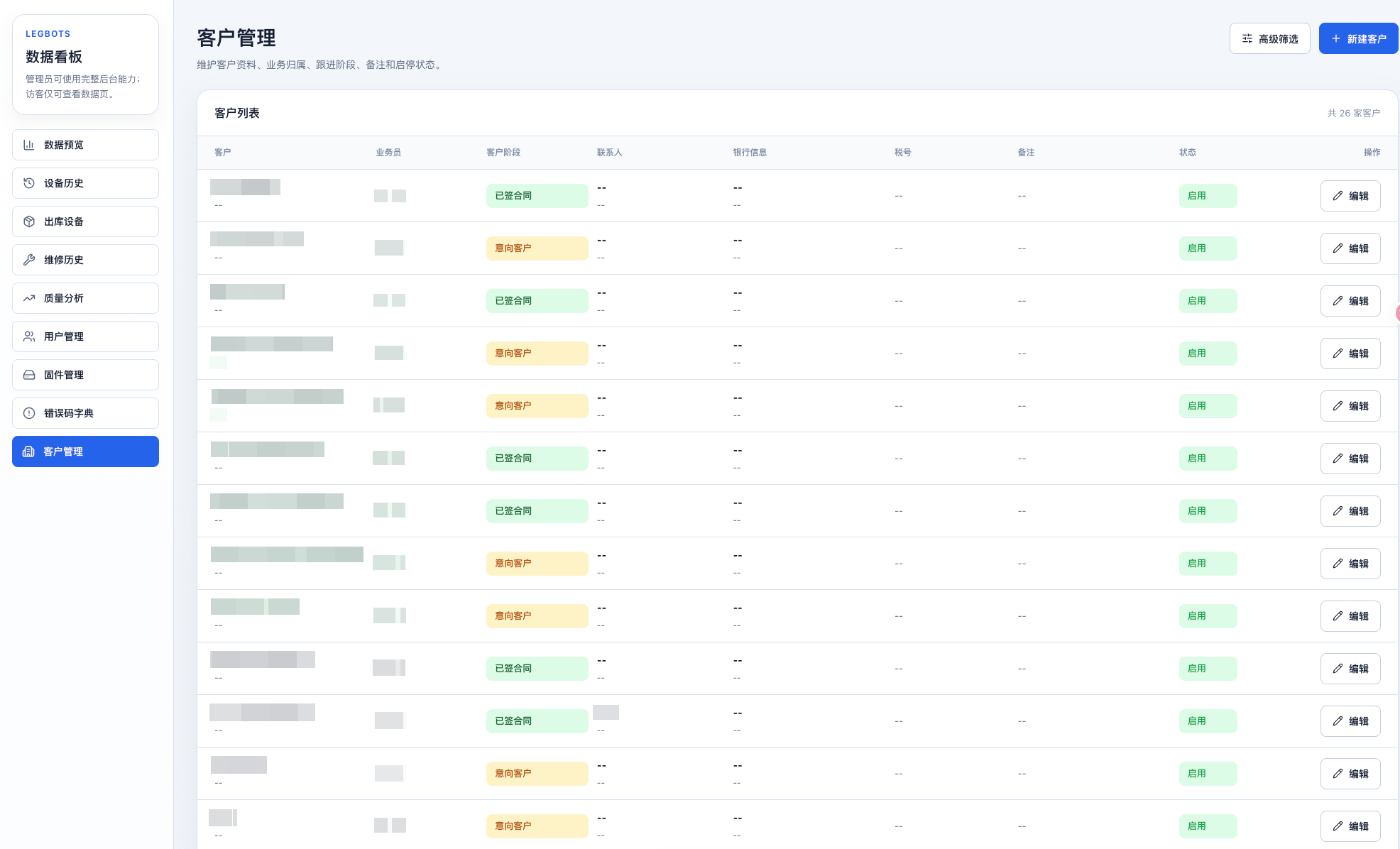Click the 客户列表 section title
The width and height of the screenshot is (1400, 849).
point(237,114)
